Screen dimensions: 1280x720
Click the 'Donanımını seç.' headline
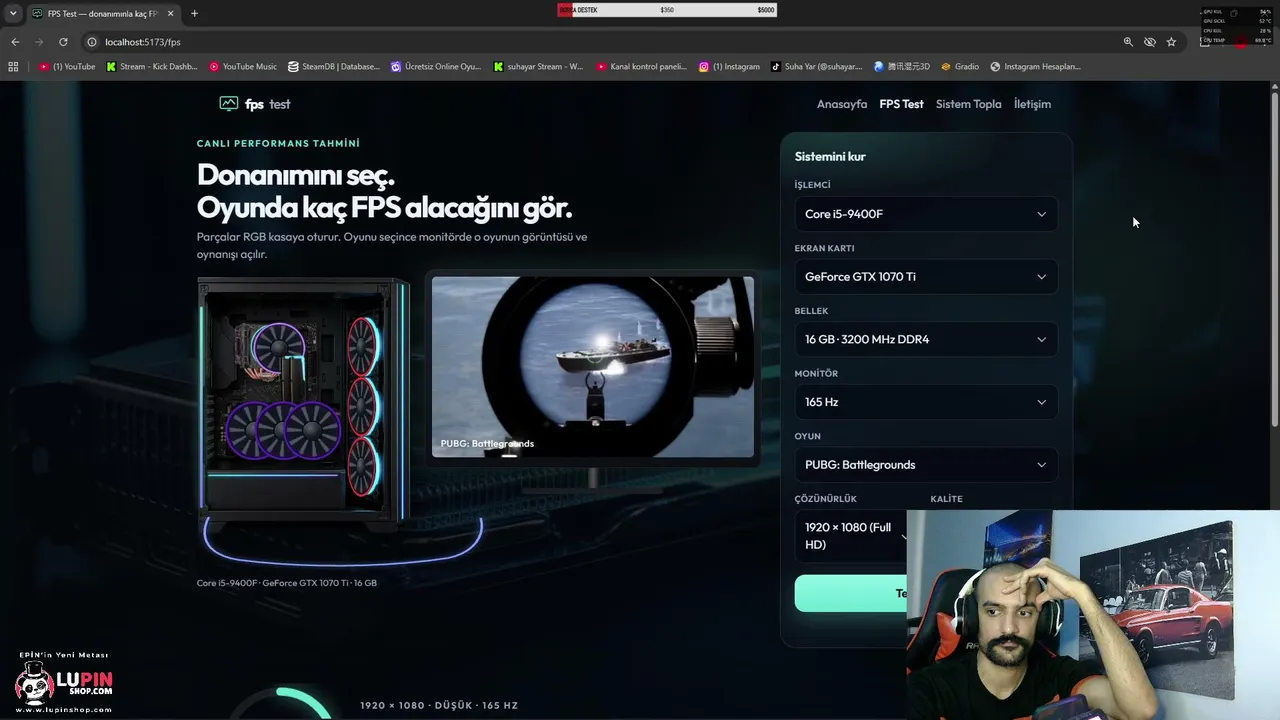(296, 174)
